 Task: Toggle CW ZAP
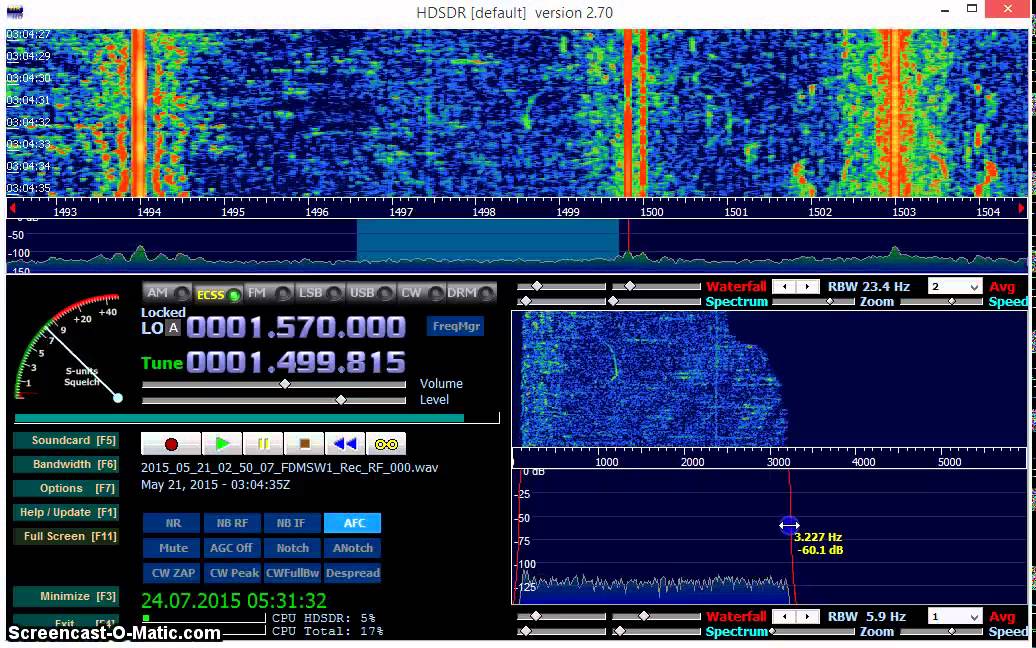(x=172, y=573)
